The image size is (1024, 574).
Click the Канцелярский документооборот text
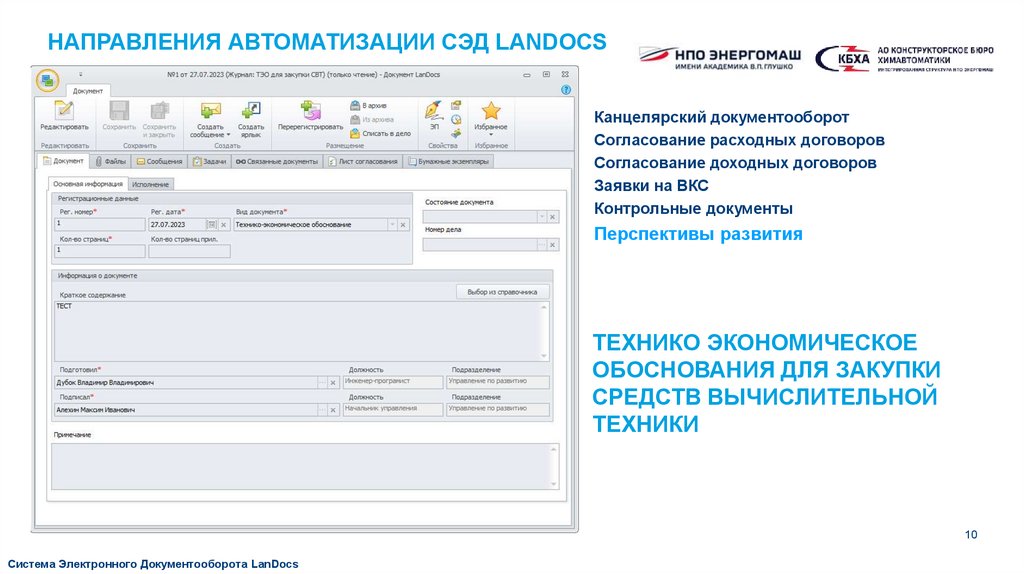click(721, 118)
